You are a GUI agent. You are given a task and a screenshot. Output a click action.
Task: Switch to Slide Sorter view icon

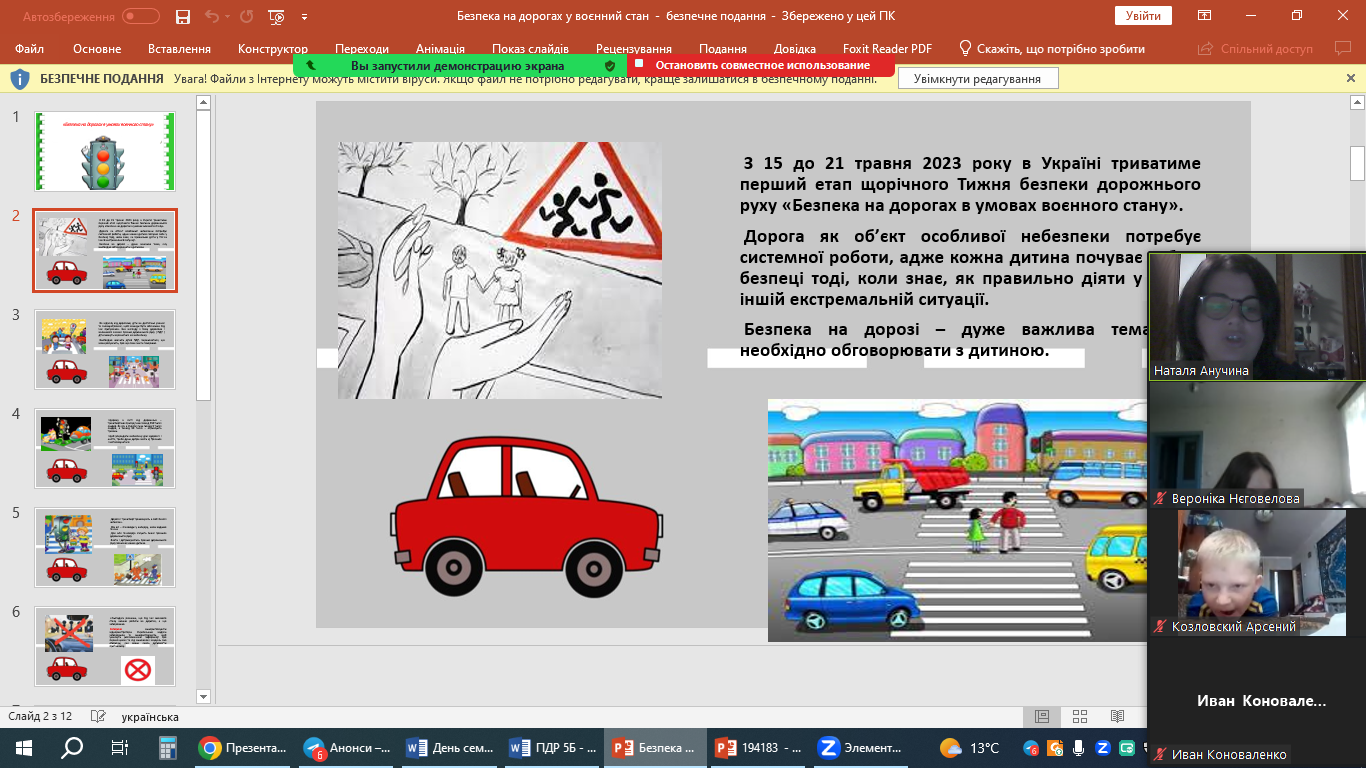pyautogui.click(x=1079, y=717)
